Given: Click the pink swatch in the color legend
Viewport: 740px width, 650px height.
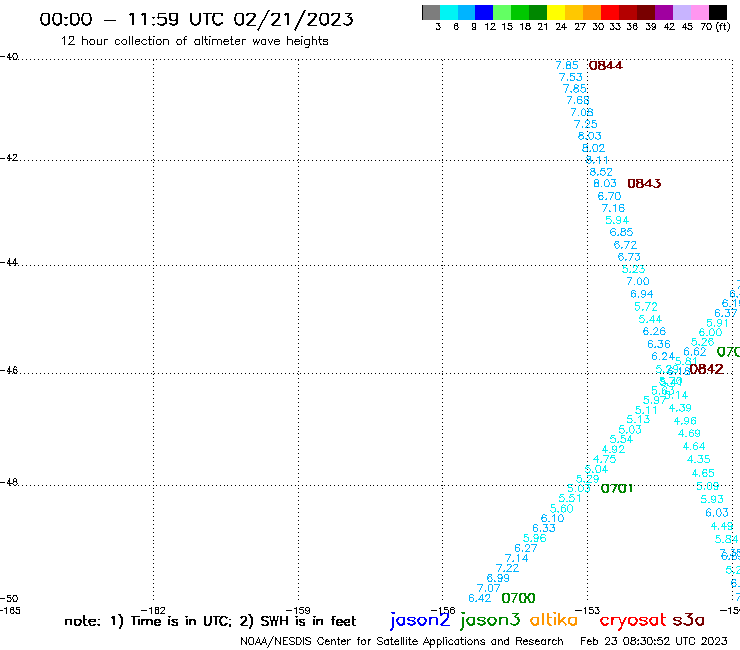Looking at the screenshot, I should (x=699, y=13).
